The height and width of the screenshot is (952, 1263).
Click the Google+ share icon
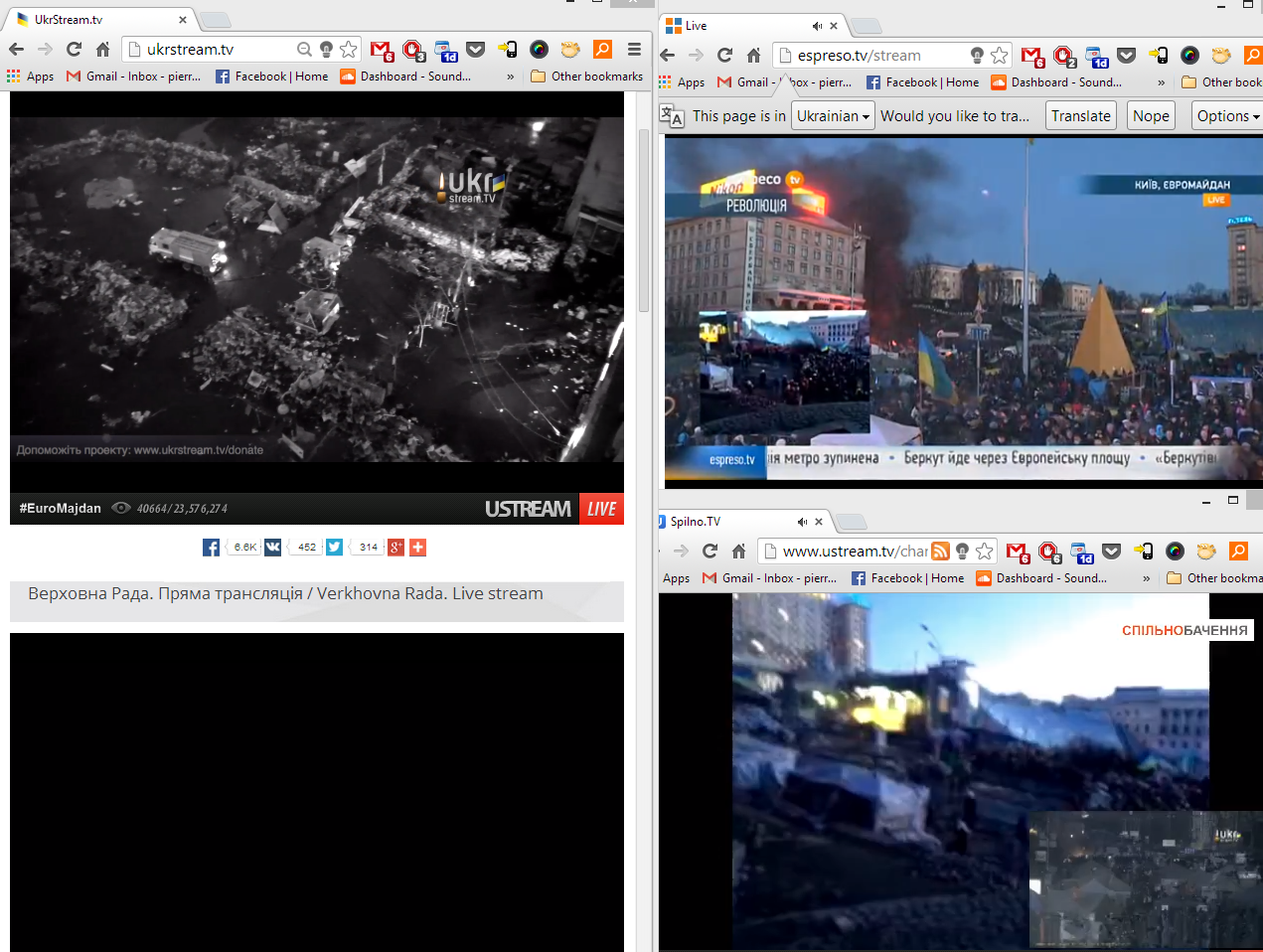[395, 548]
